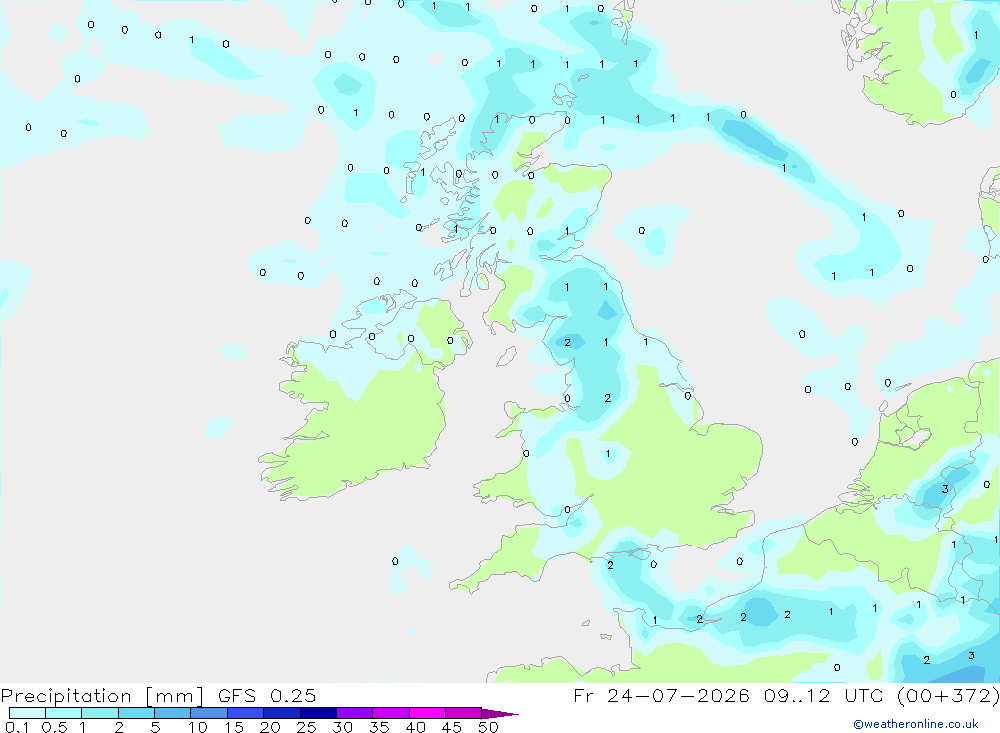
Task: Click the legend label '20'
Action: [x=270, y=727]
